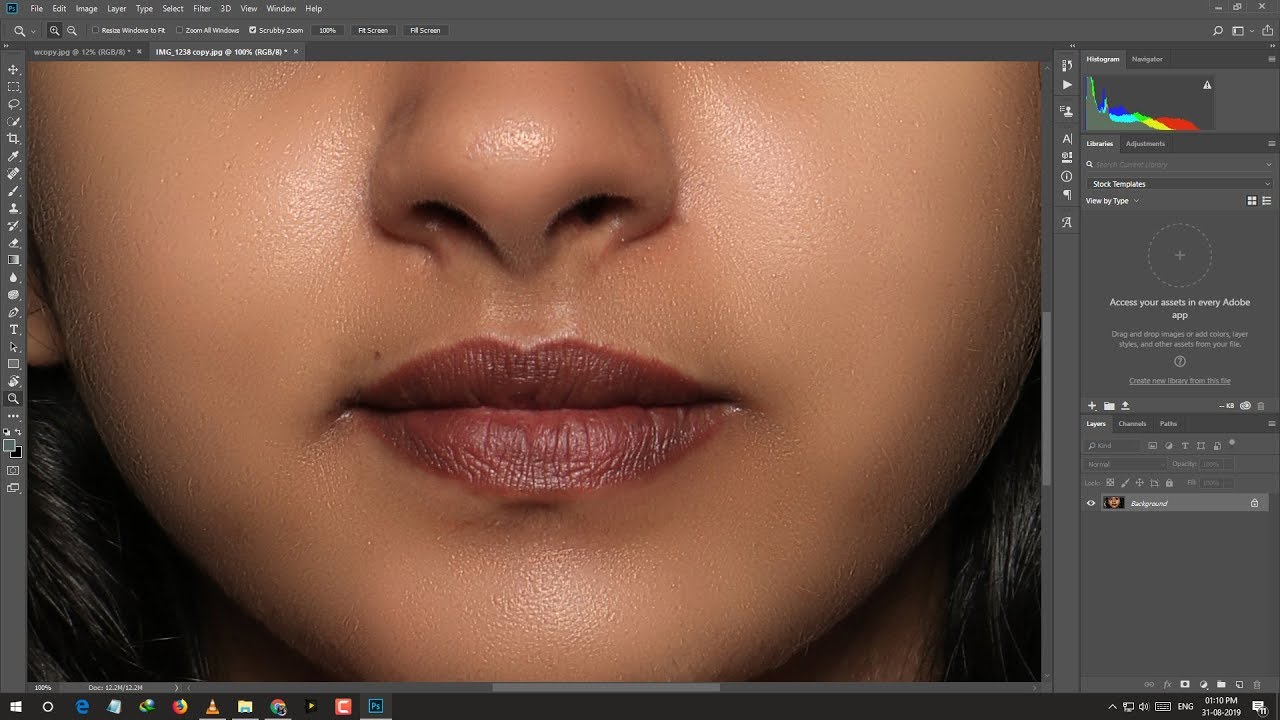Toggle Quick Mask mode in toolbox

click(14, 470)
